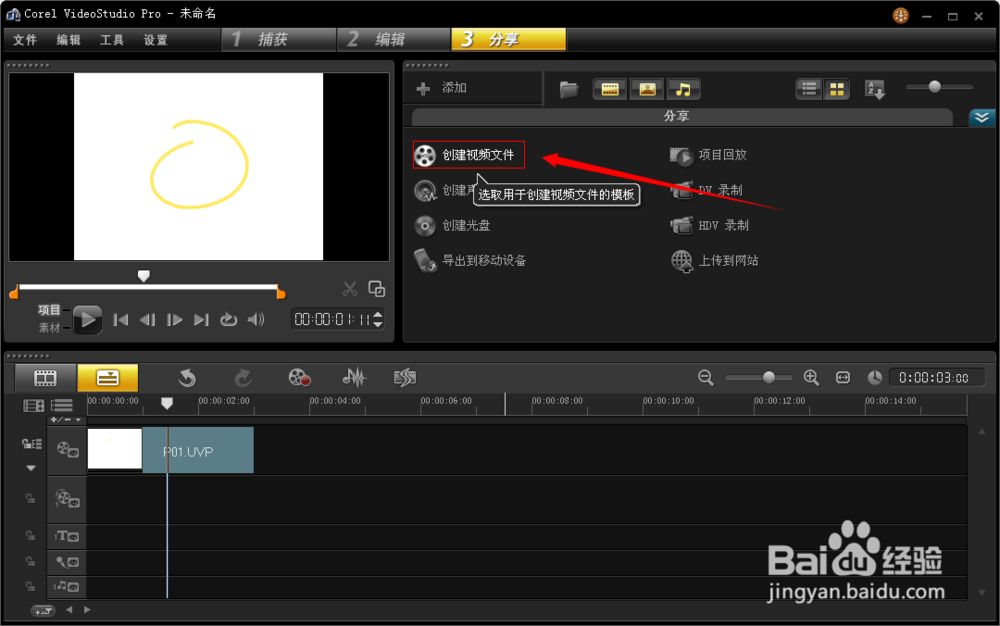Zoom out the timeline

click(705, 377)
